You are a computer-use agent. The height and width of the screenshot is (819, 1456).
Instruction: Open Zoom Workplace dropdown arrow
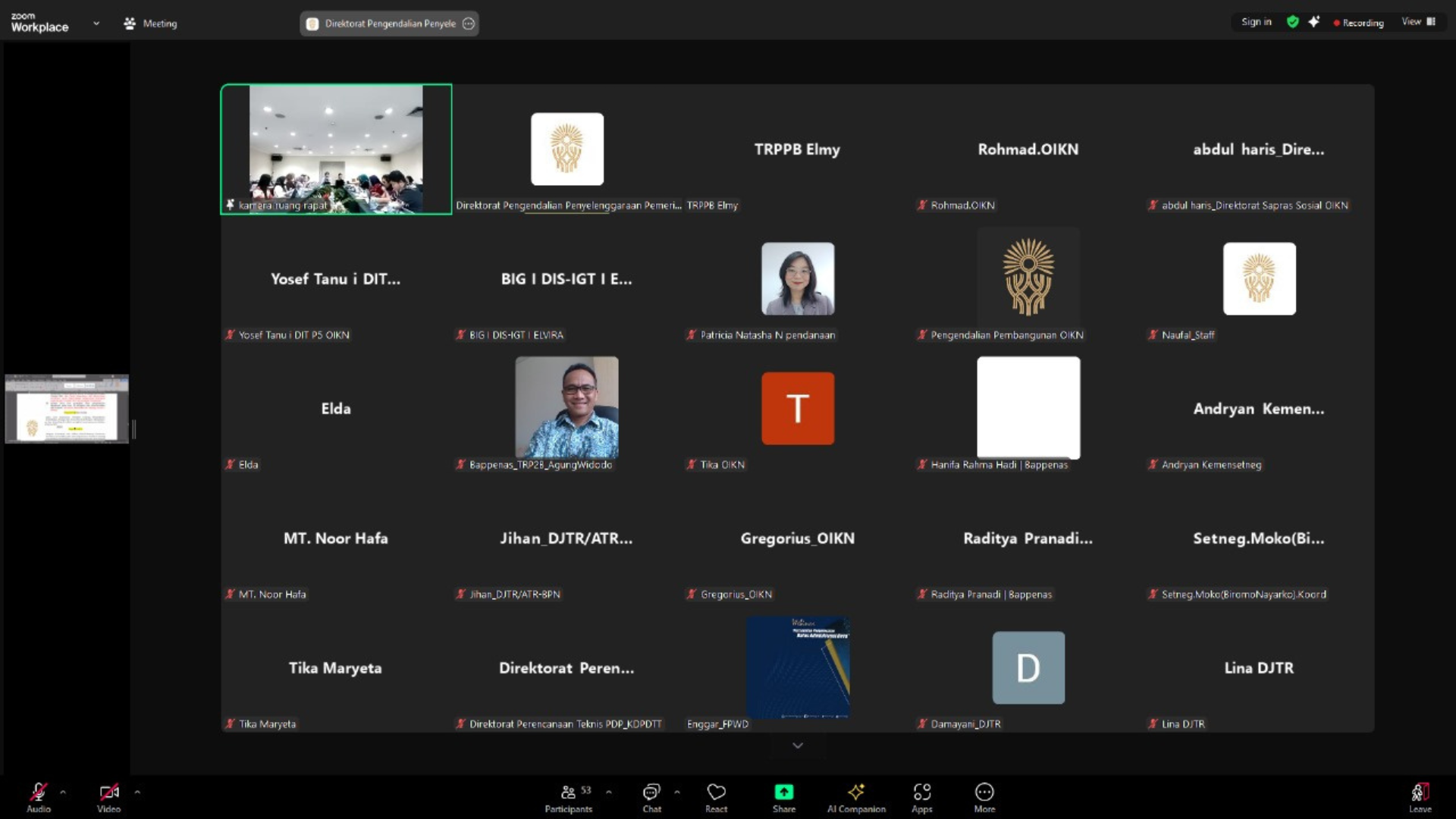(x=96, y=24)
